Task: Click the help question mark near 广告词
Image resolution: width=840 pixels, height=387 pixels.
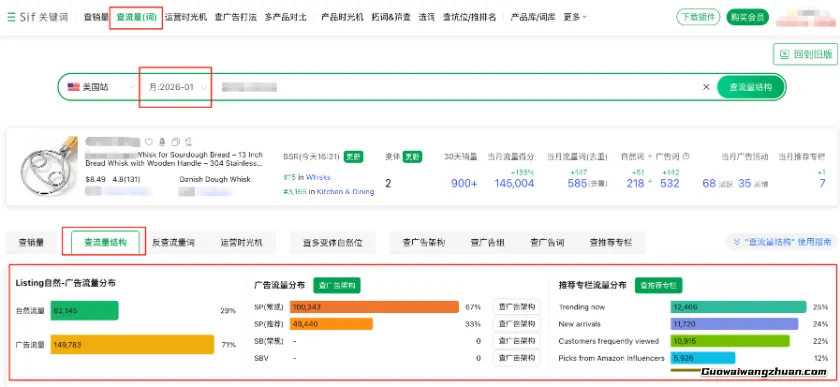Action: [x=686, y=157]
